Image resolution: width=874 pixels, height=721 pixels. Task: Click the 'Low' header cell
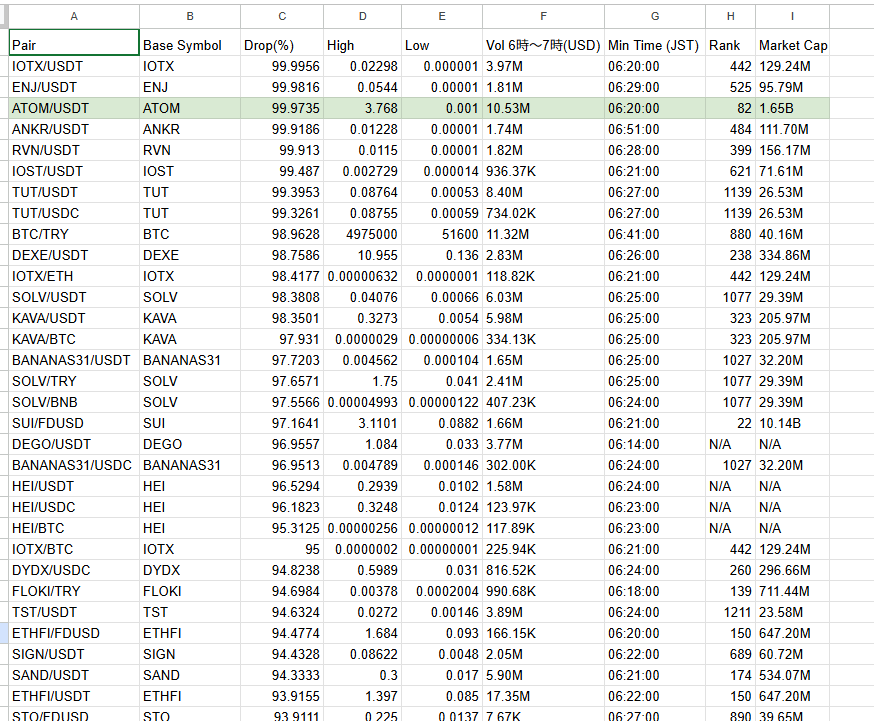442,42
